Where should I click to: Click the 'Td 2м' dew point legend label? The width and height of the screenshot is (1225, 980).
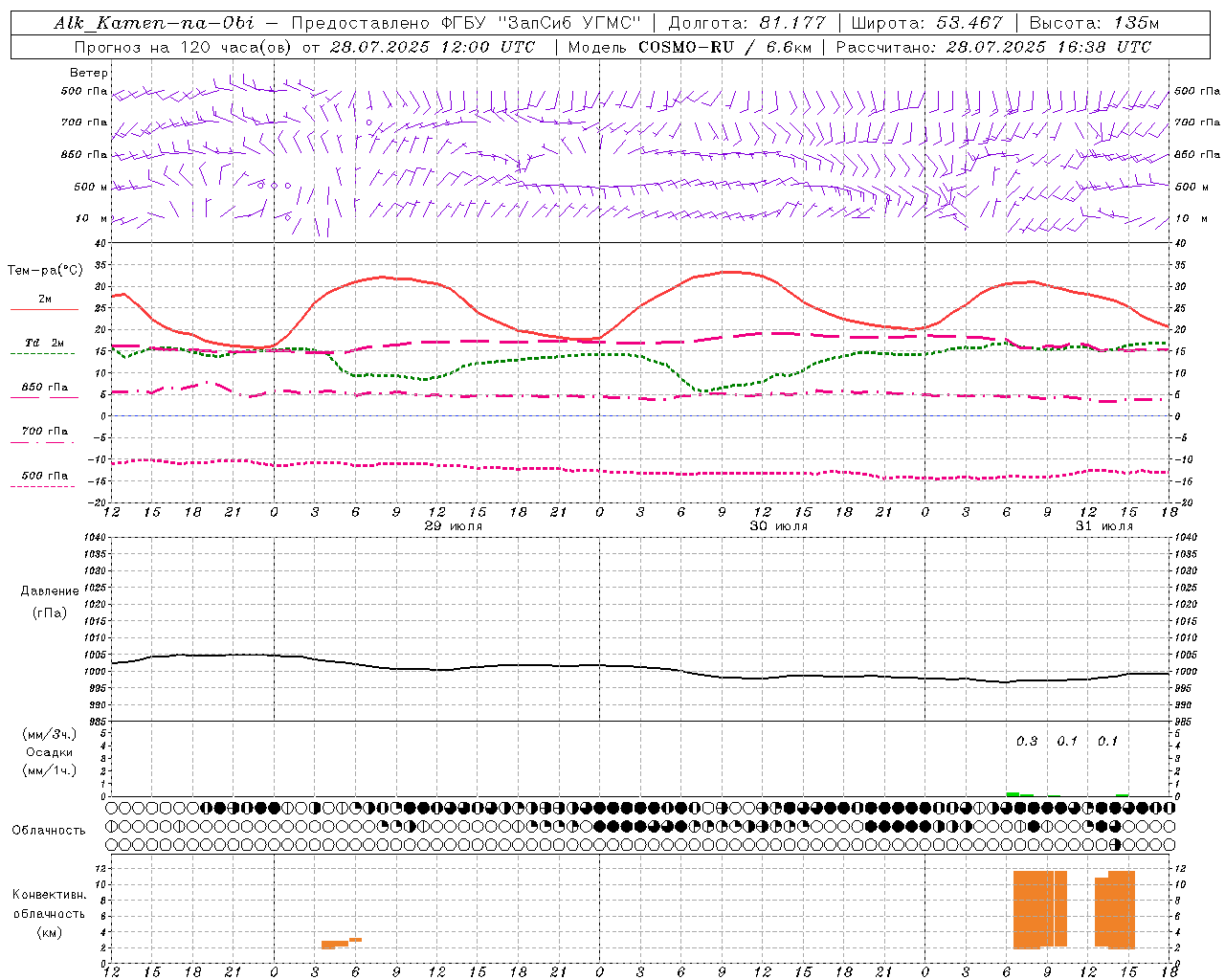click(x=45, y=342)
